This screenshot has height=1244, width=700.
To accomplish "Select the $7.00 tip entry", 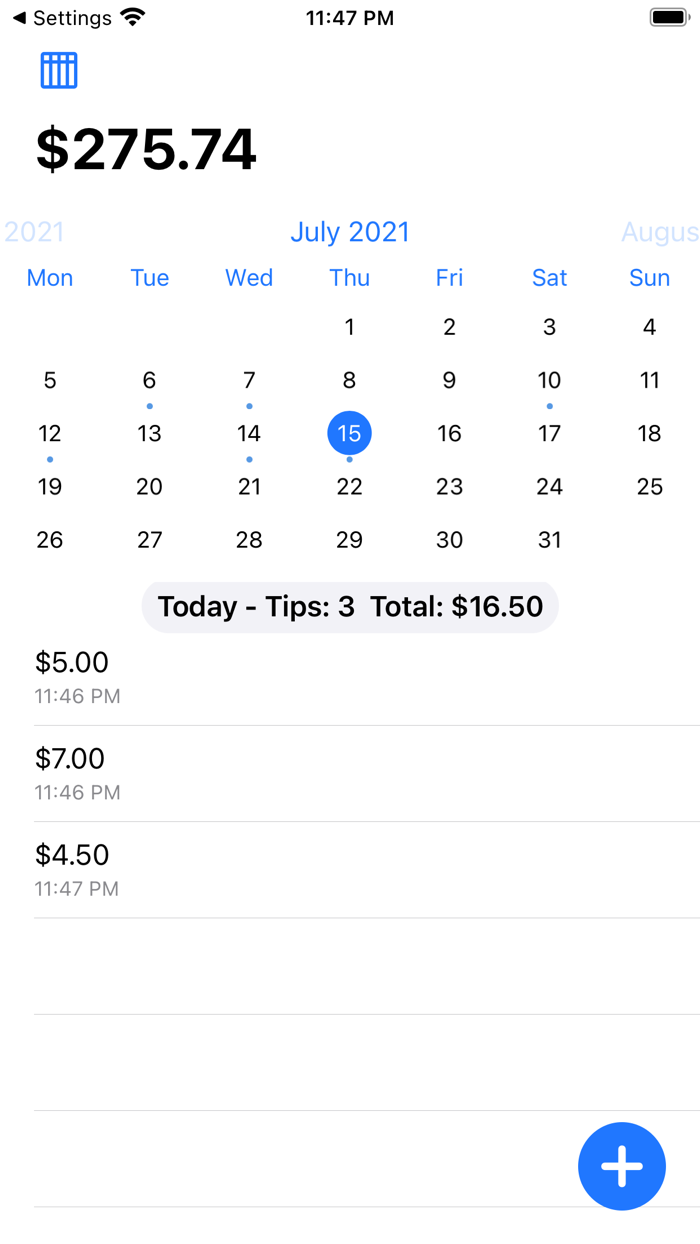I will [x=70, y=759].
